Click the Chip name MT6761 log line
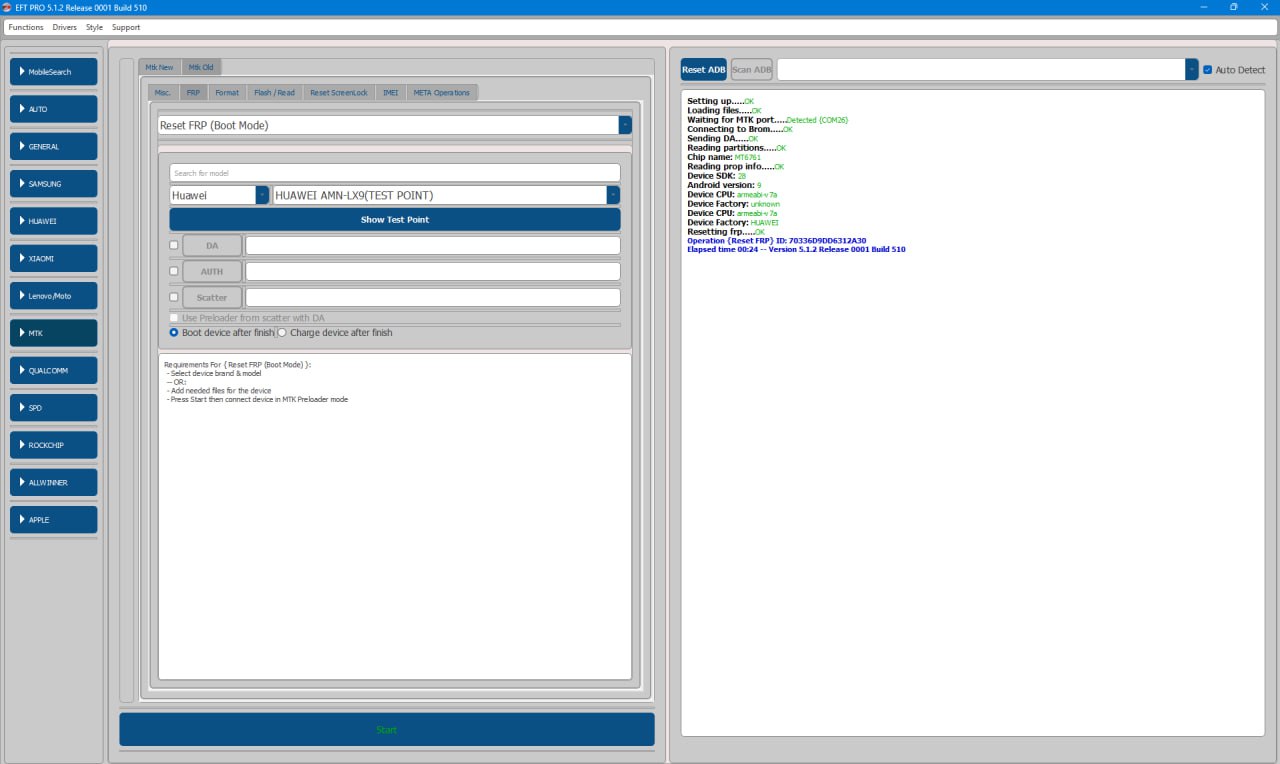 point(724,157)
